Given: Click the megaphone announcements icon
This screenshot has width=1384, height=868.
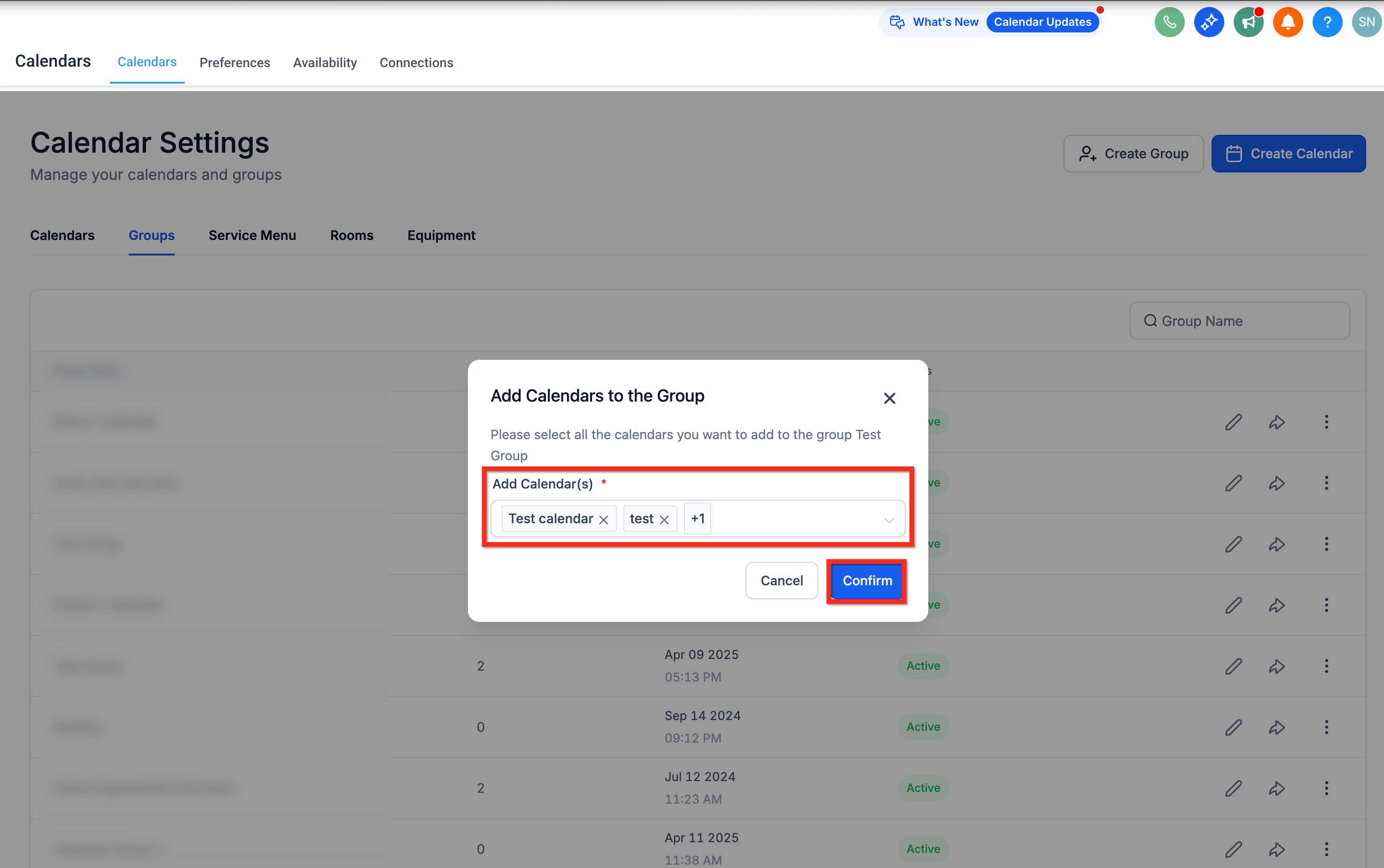Looking at the screenshot, I should (1248, 23).
